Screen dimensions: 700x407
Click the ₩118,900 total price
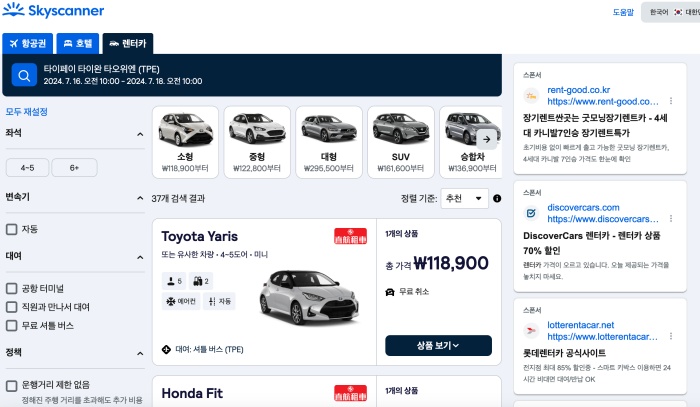(x=451, y=263)
